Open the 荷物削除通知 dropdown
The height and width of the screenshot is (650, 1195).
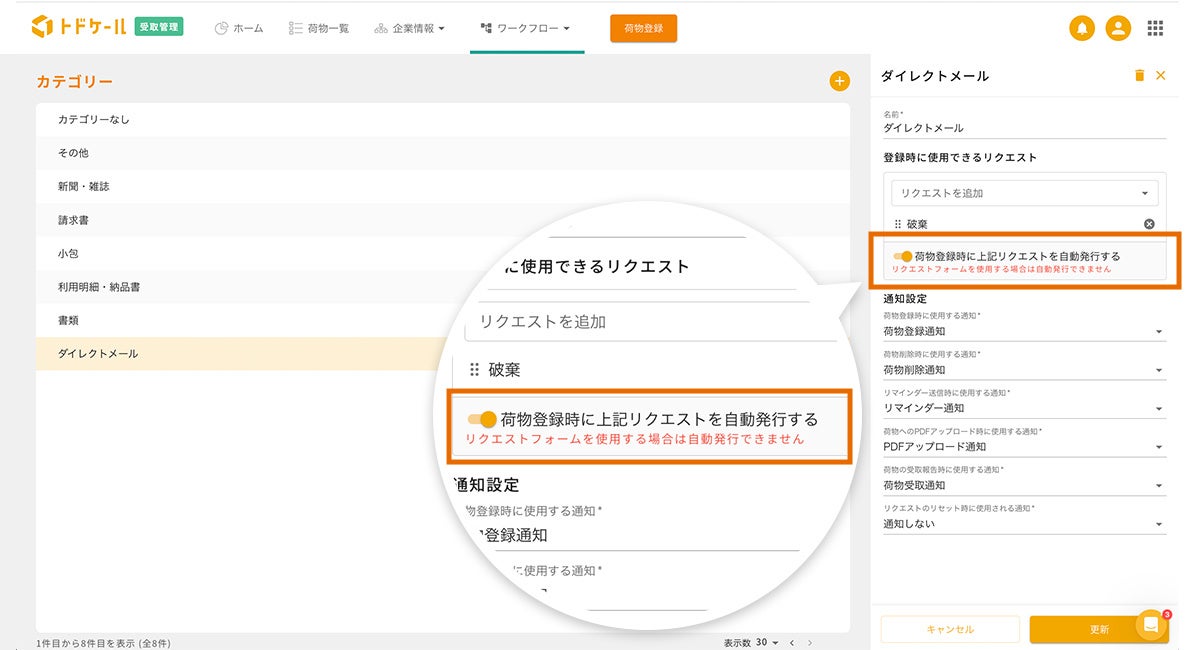click(1024, 370)
